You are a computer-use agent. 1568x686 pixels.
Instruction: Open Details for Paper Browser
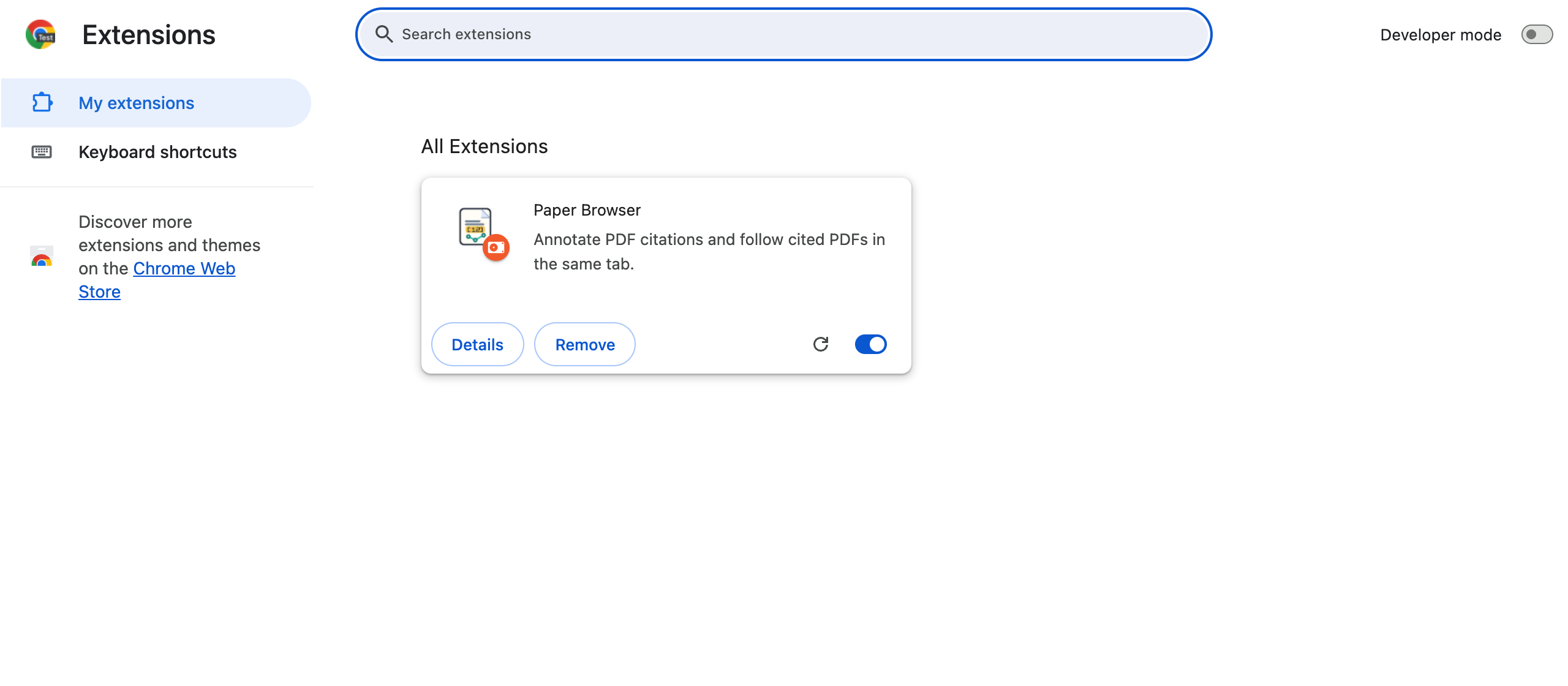point(478,345)
